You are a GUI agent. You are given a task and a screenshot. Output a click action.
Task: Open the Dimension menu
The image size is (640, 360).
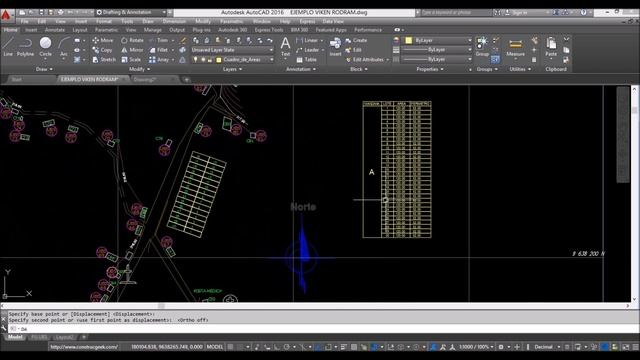coord(174,21)
